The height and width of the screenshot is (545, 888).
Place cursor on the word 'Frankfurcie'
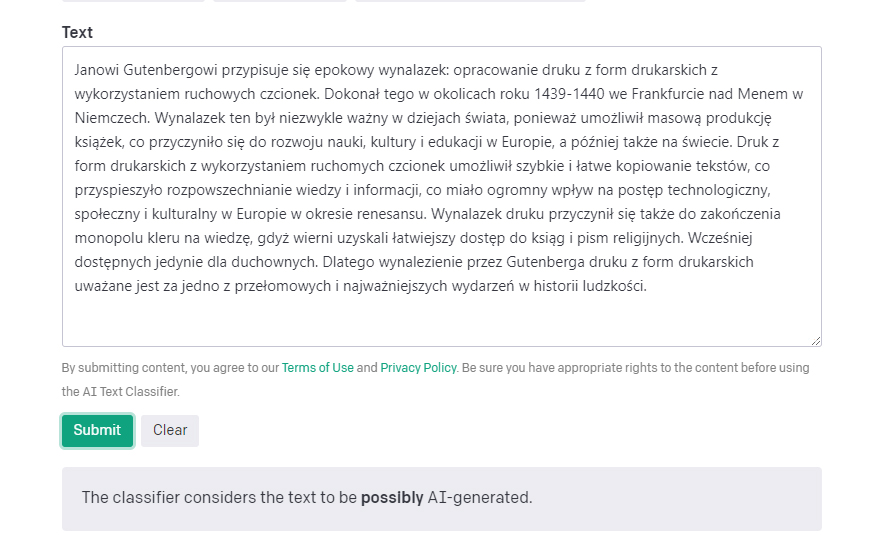[x=669, y=93]
